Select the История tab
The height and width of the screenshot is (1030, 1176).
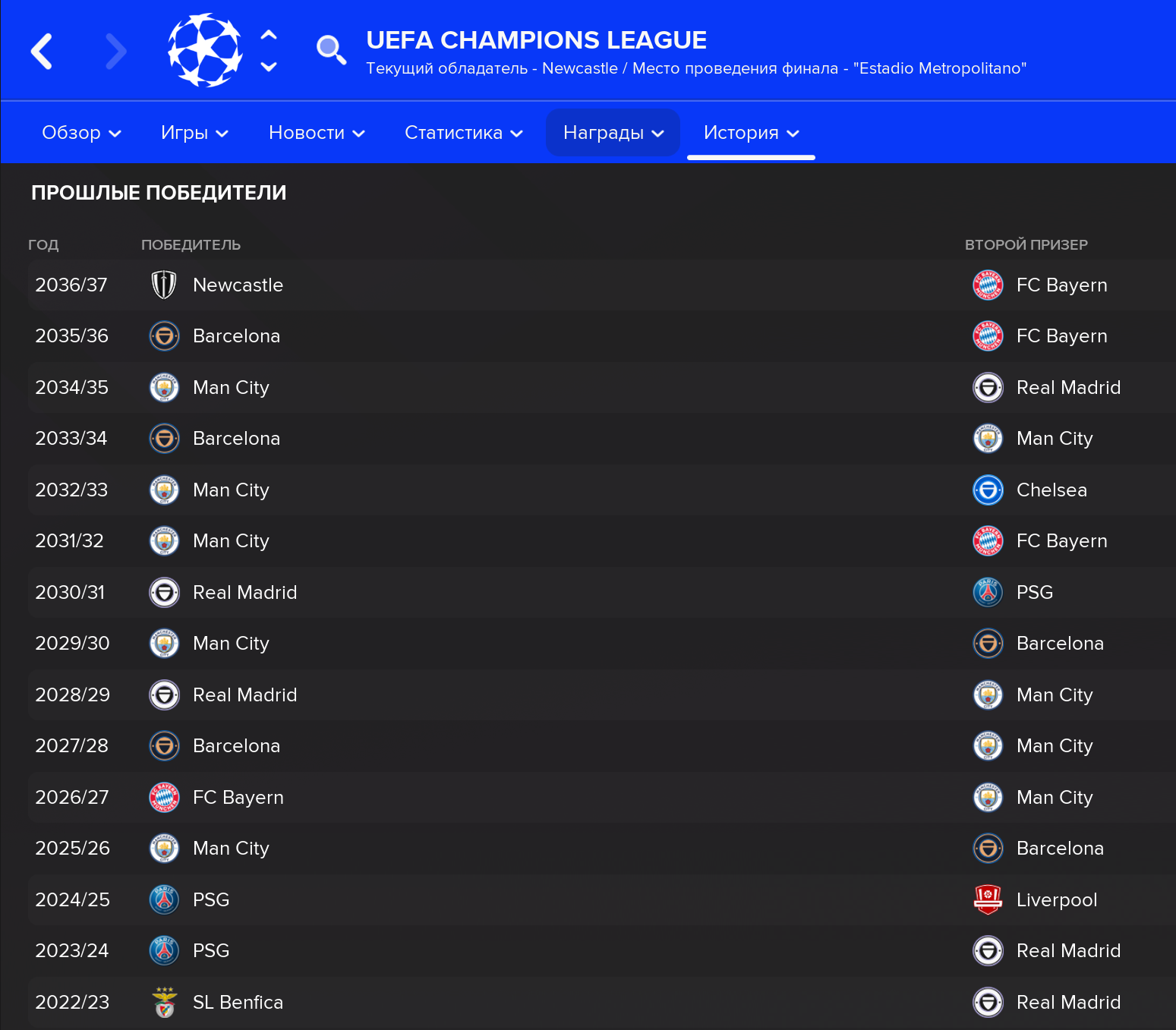(751, 133)
